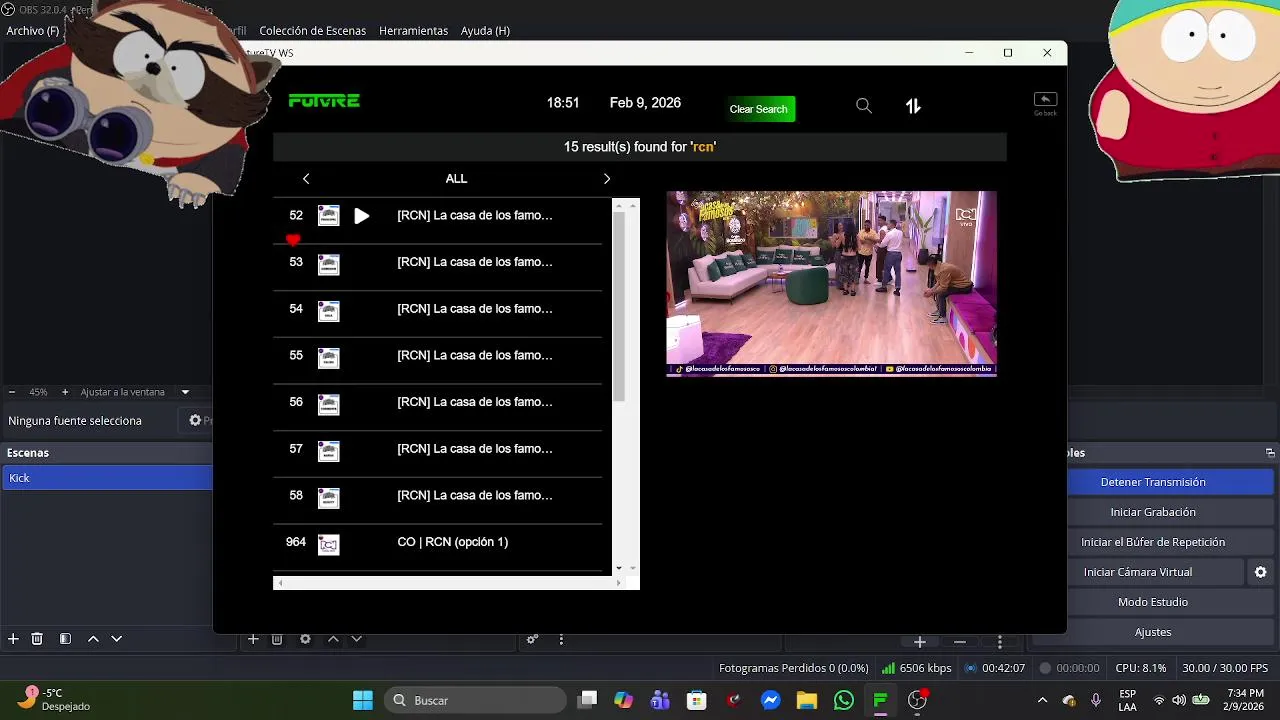Go to previous category with left chevron
The height and width of the screenshot is (720, 1280).
[306, 179]
